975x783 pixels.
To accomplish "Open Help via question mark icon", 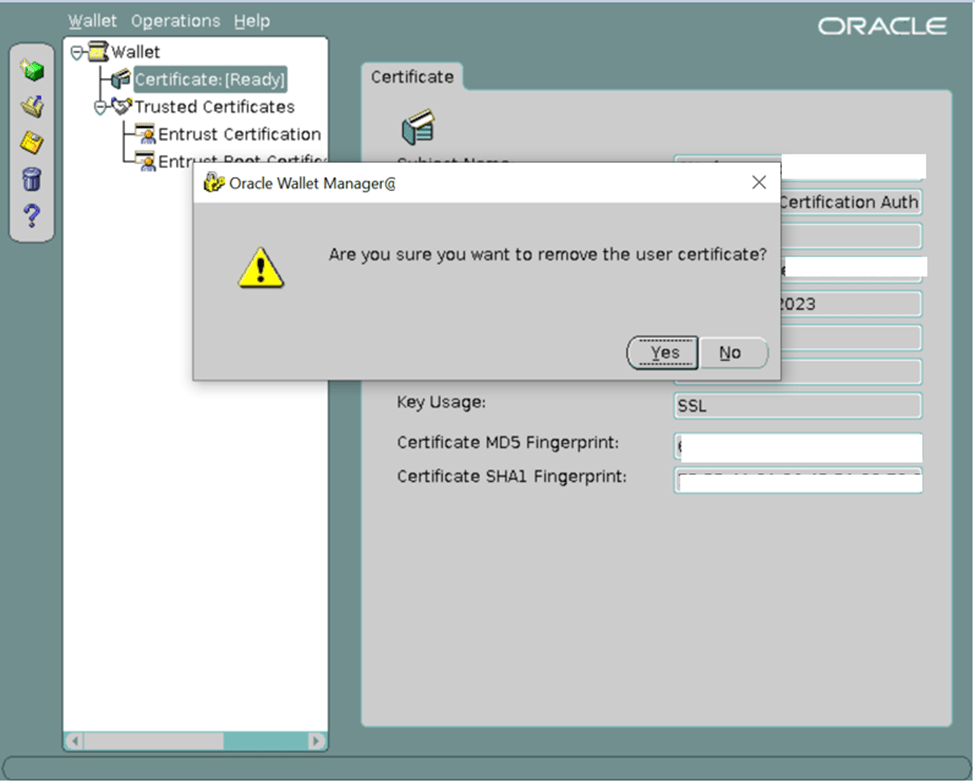I will point(32,214).
